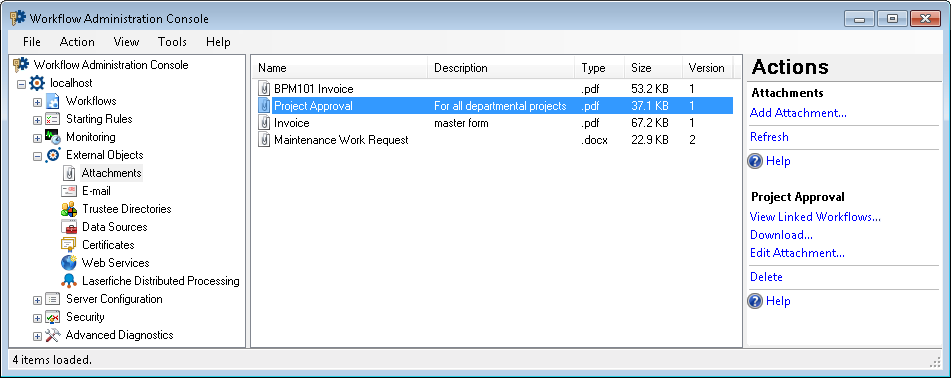Viewport: 951px width, 378px height.
Task: Click the External Objects gear icon
Action: coord(53,155)
